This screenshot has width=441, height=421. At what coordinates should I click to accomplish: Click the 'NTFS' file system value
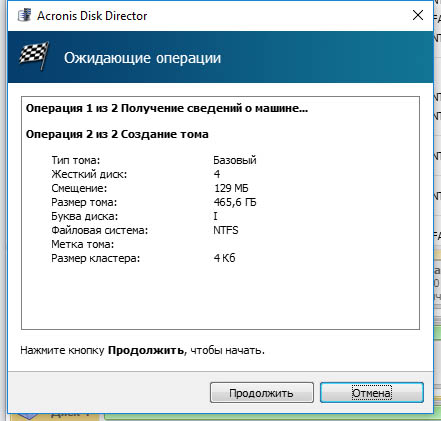pos(226,230)
